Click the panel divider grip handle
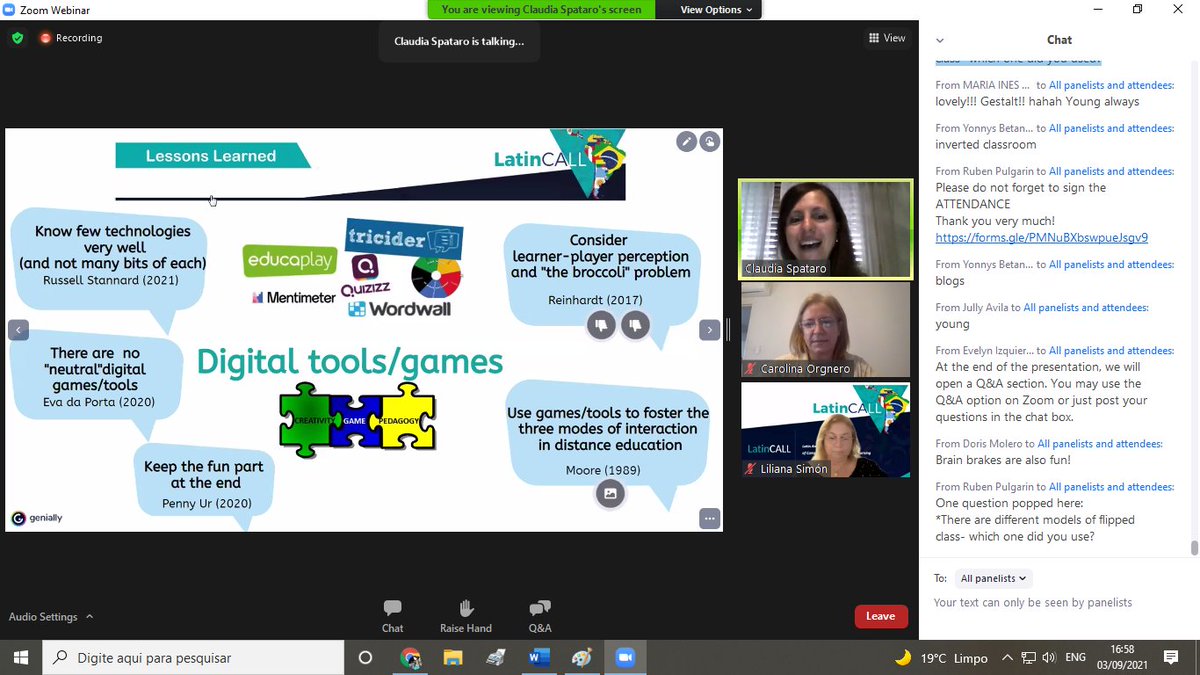The image size is (1200, 675). (x=729, y=329)
